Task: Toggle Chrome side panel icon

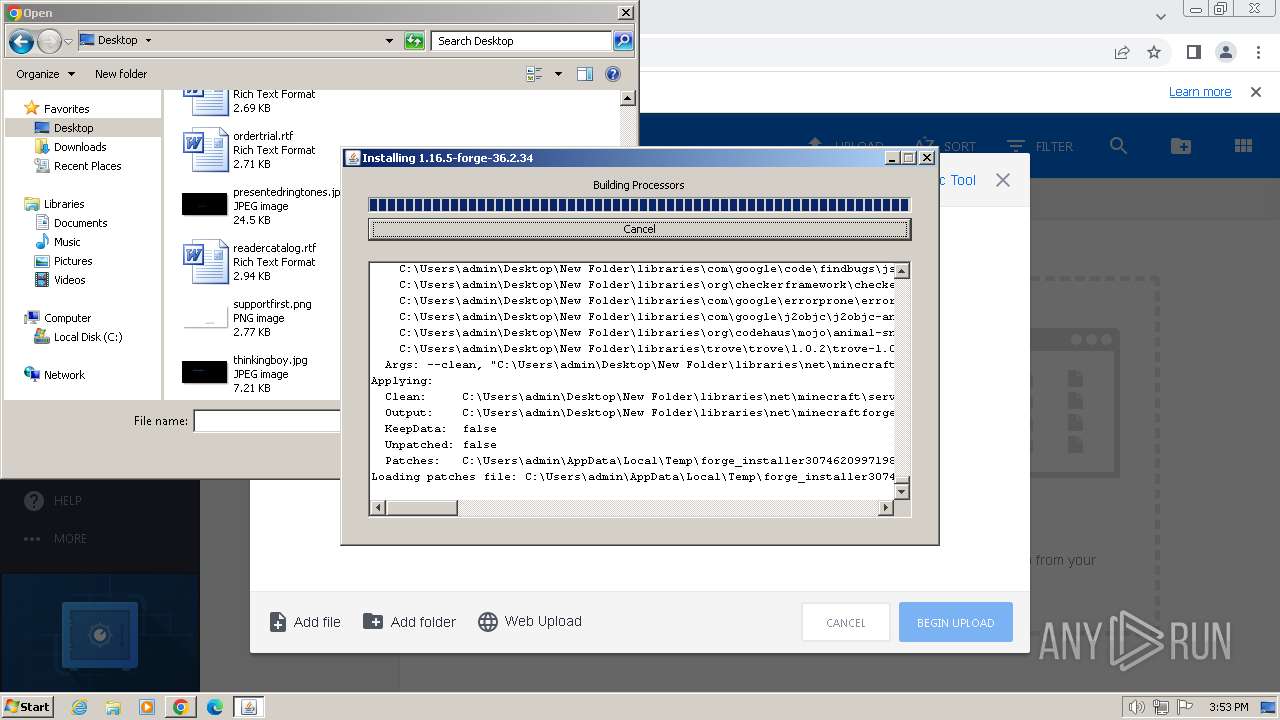Action: click(1193, 52)
